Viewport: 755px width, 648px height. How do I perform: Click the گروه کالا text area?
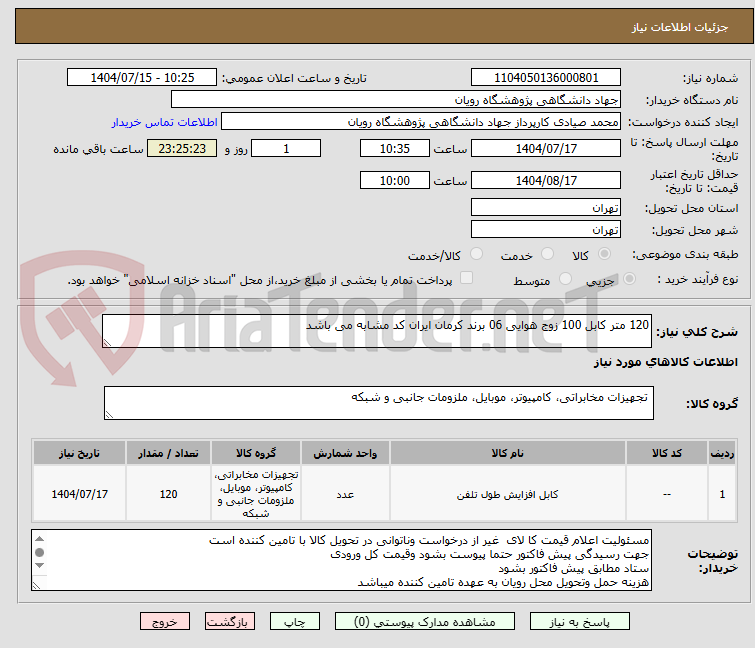pyautogui.click(x=378, y=403)
